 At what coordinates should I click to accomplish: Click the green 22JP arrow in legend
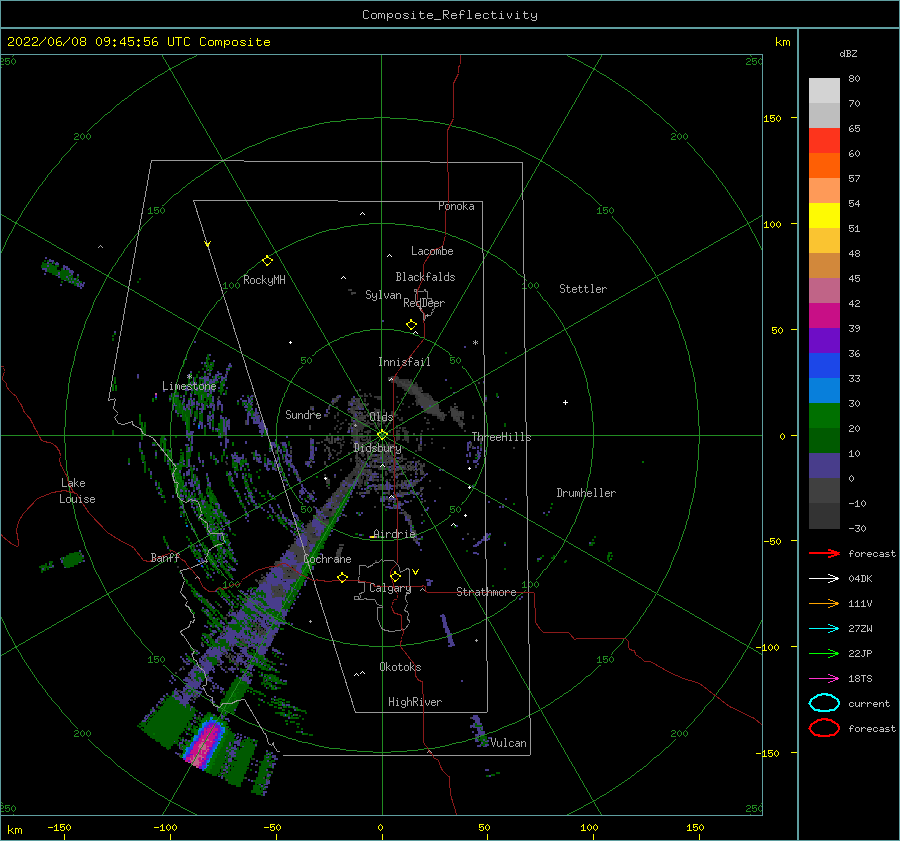click(824, 653)
